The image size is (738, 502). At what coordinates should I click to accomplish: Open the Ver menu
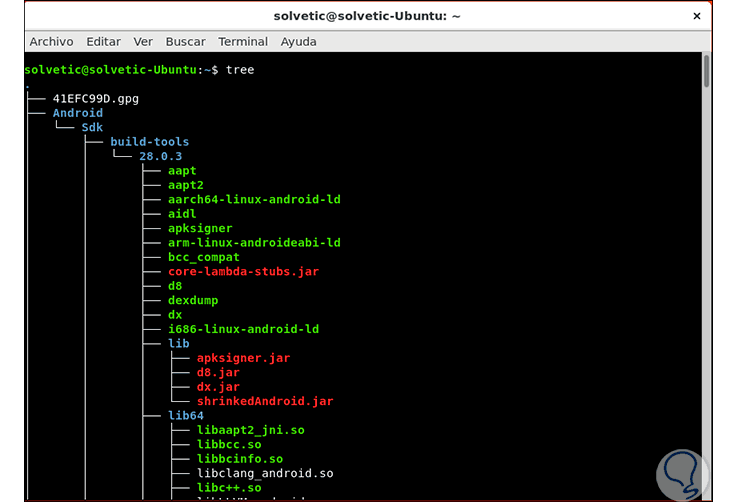143,42
